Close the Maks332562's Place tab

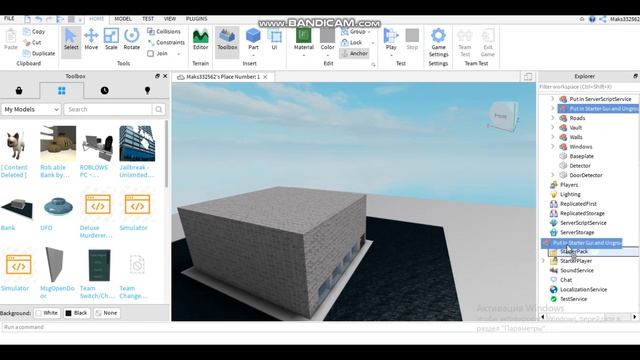(265, 77)
